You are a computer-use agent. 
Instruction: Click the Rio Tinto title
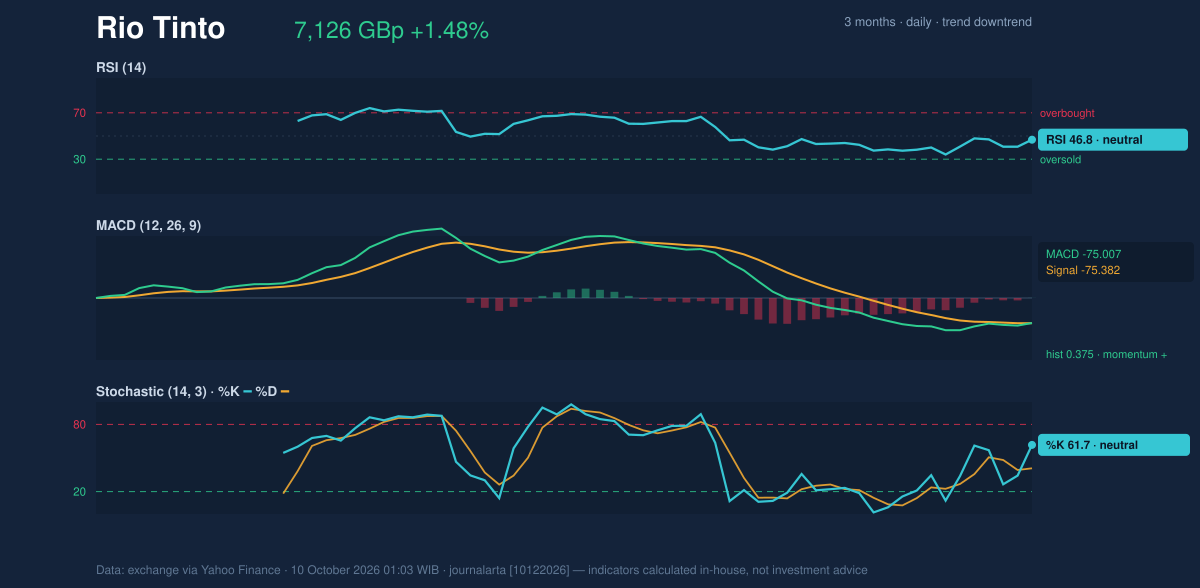pyautogui.click(x=160, y=29)
